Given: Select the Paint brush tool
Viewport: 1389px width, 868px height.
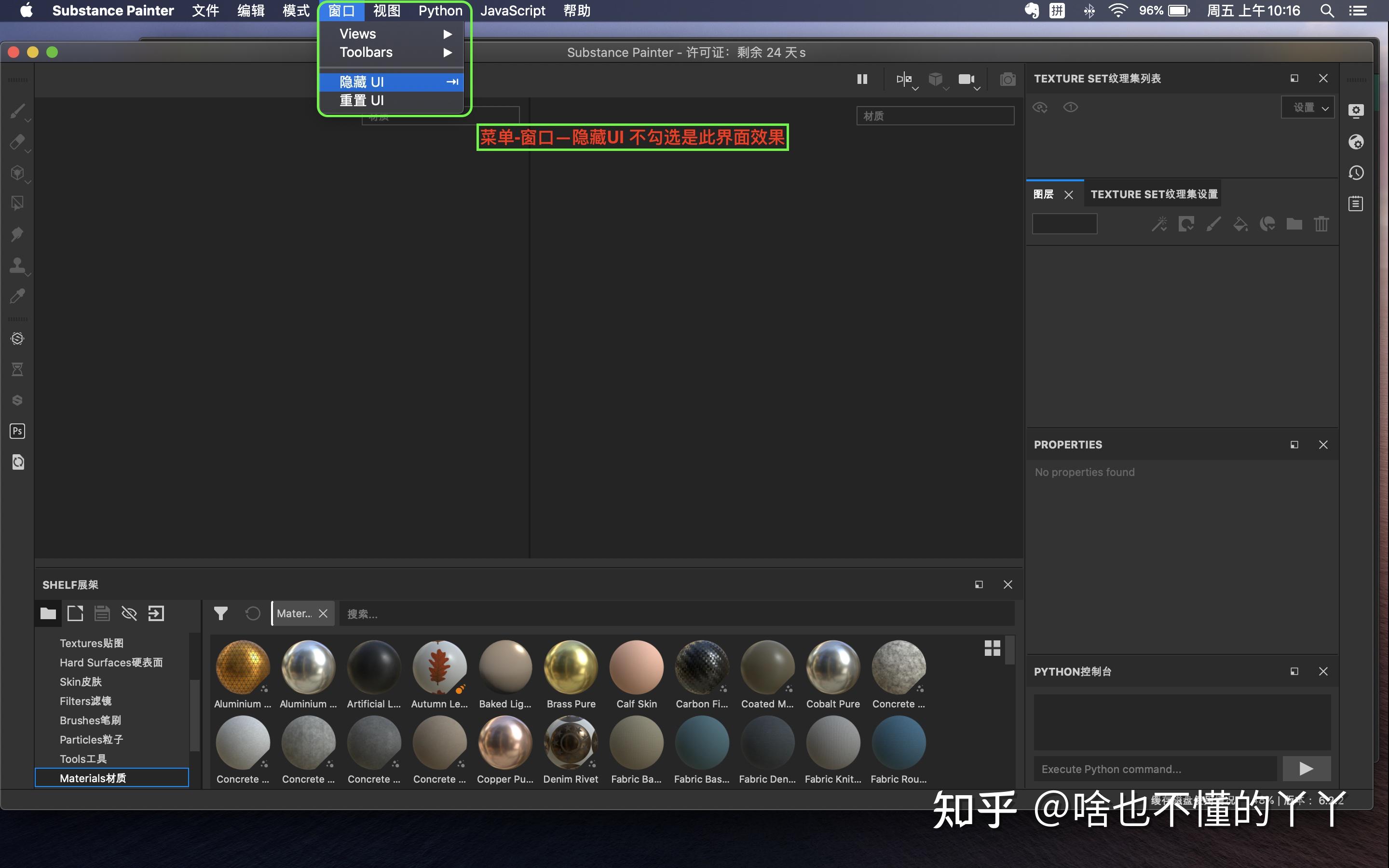Looking at the screenshot, I should click(17, 111).
